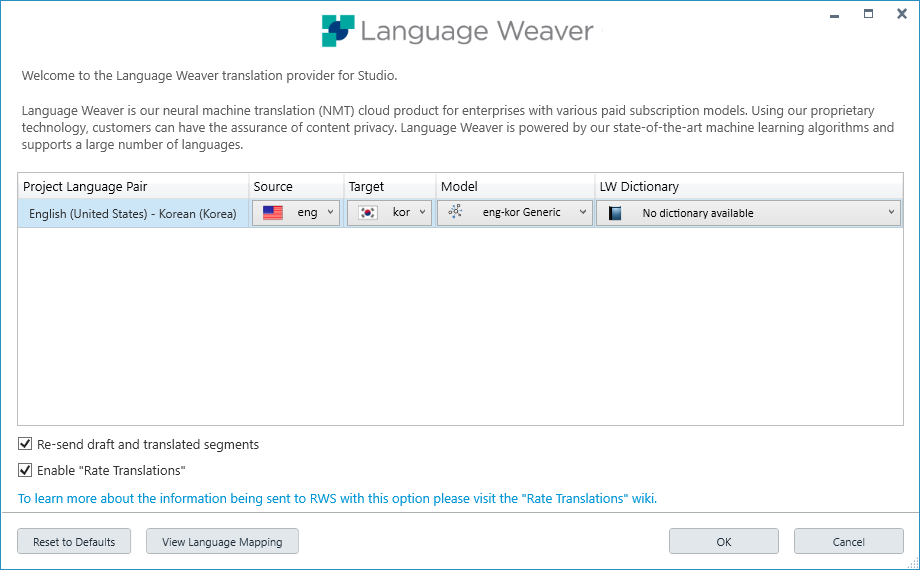The width and height of the screenshot is (920, 570).
Task: Expand the Source language dropdown arrow
Action: pyautogui.click(x=330, y=213)
